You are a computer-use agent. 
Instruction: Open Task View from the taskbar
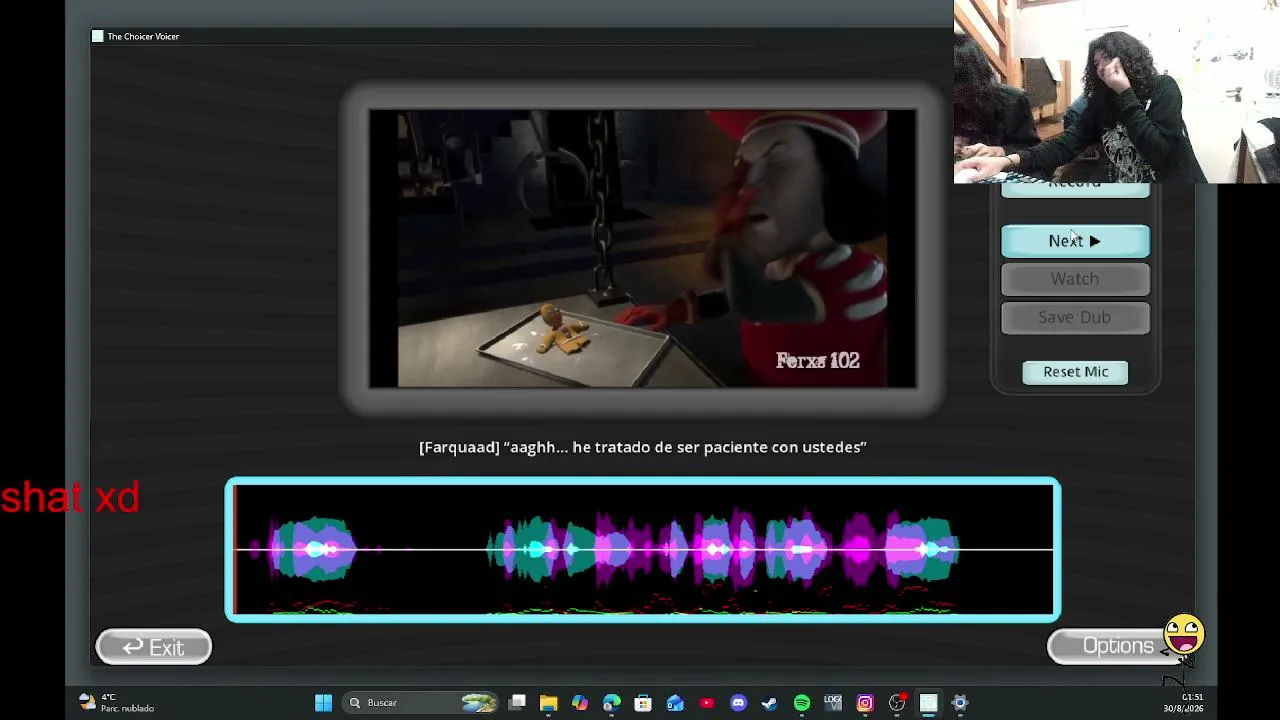(517, 703)
